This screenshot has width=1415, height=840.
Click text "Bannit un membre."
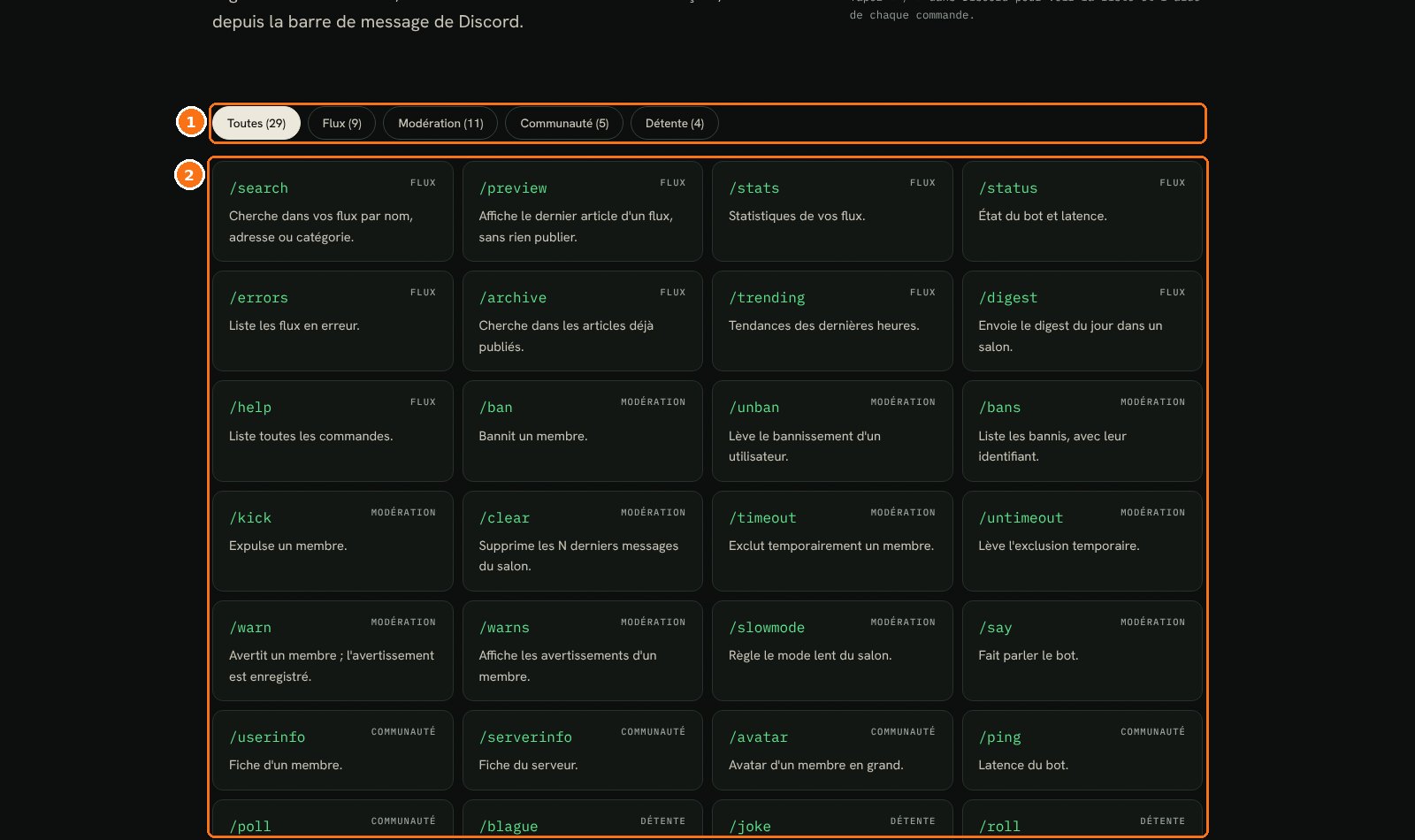tap(533, 436)
